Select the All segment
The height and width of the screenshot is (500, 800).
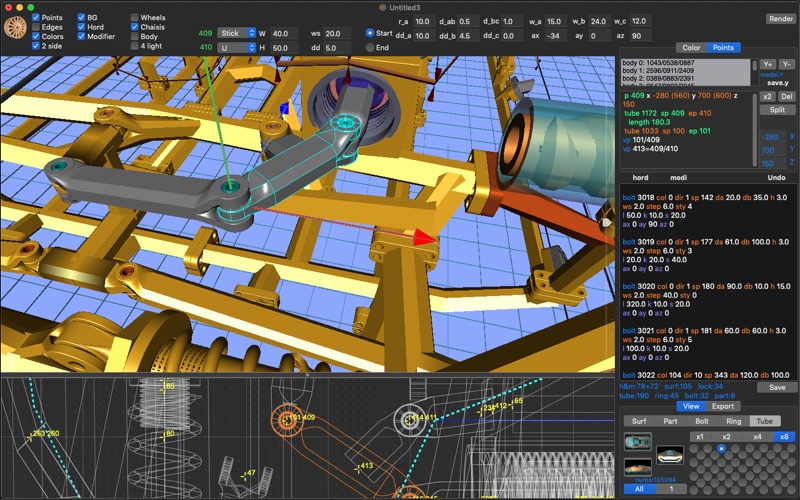tap(639, 489)
